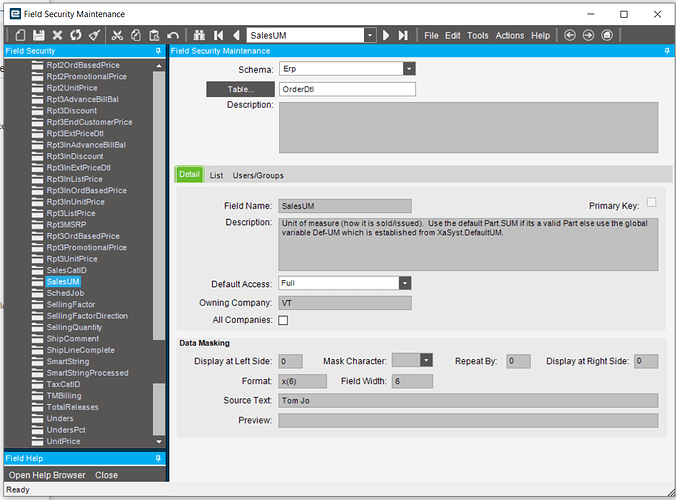Open search with the binoculars icon

click(x=199, y=35)
